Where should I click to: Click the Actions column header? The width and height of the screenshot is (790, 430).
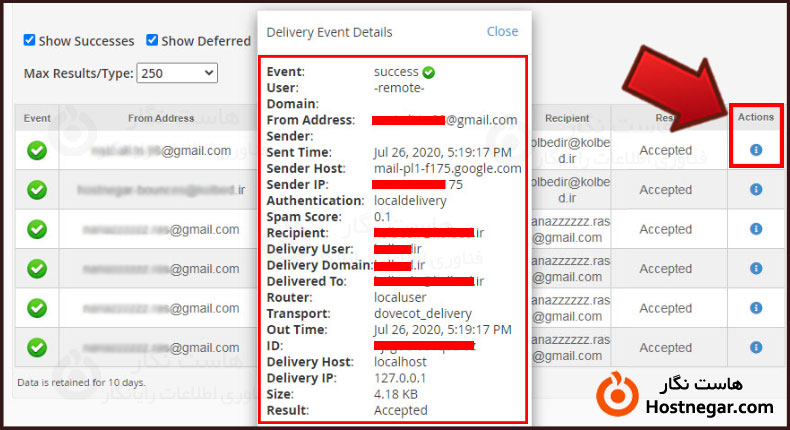(756, 117)
